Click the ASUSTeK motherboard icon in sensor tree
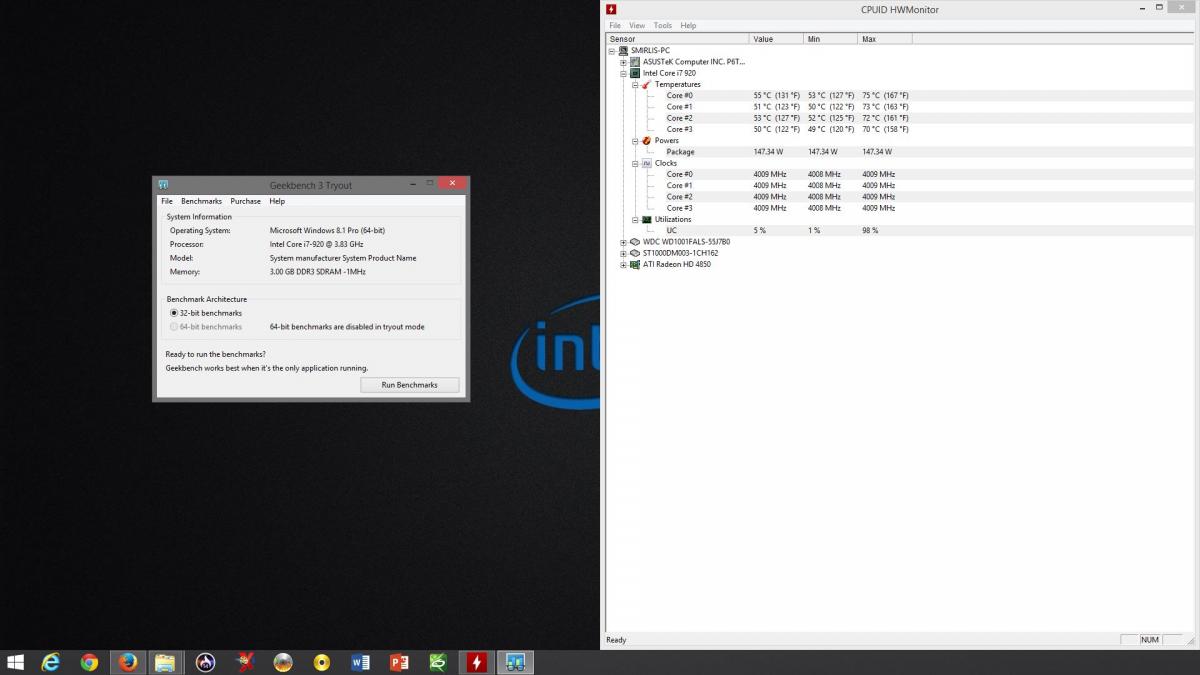The height and width of the screenshot is (675, 1200). point(635,62)
